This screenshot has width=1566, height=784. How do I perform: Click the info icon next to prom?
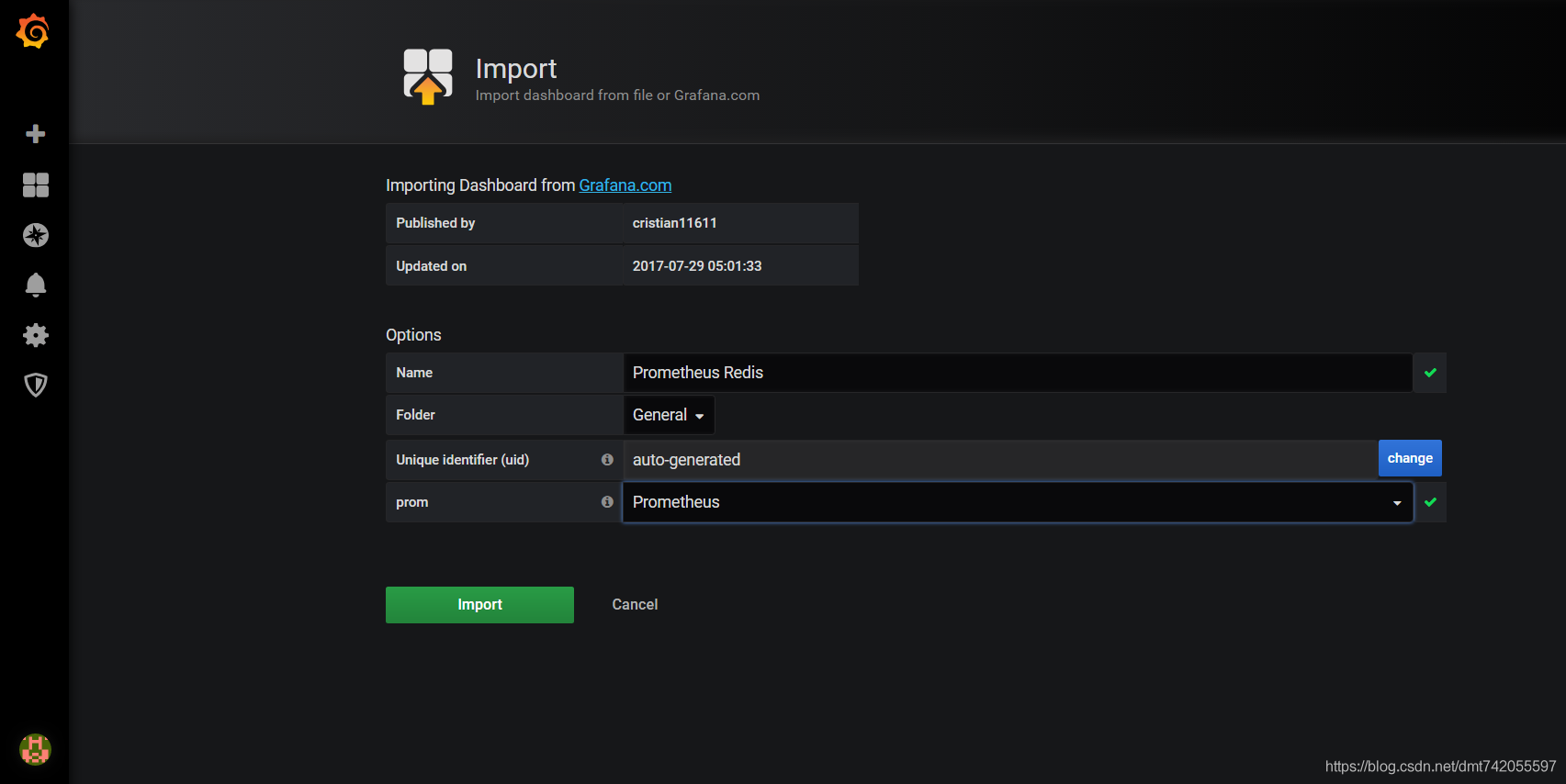[x=607, y=502]
